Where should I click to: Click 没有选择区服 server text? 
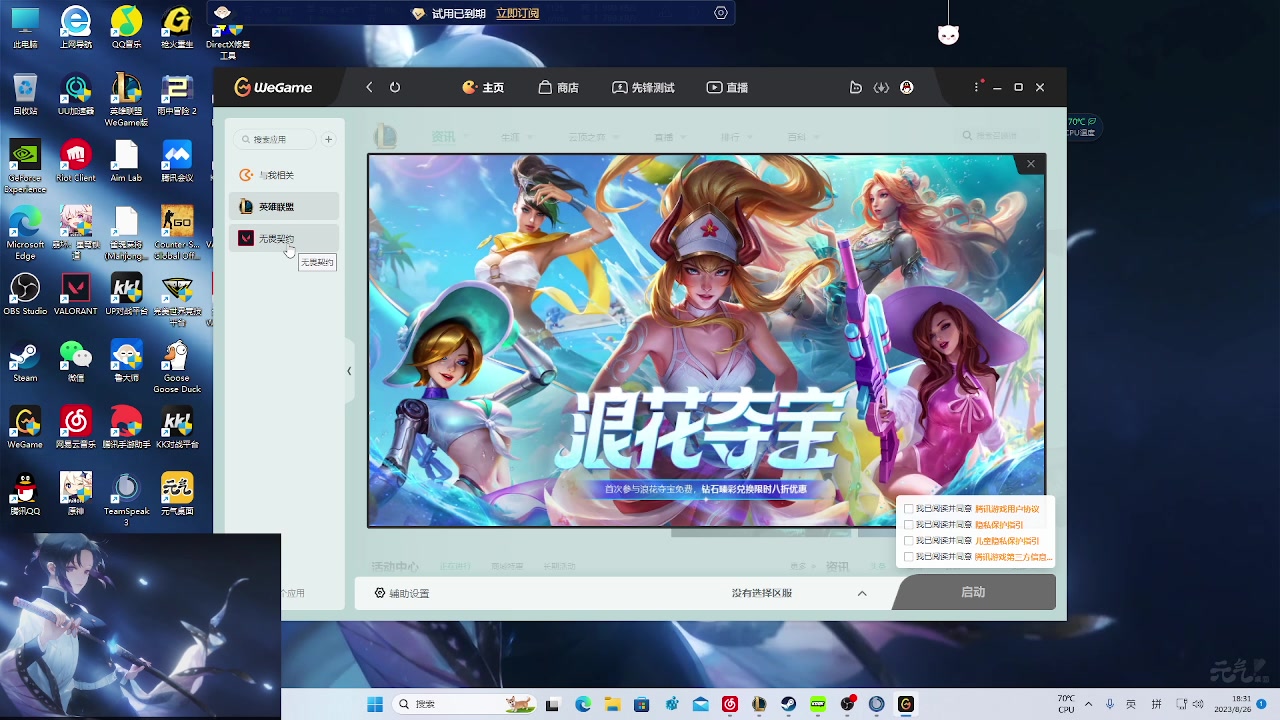[x=762, y=593]
